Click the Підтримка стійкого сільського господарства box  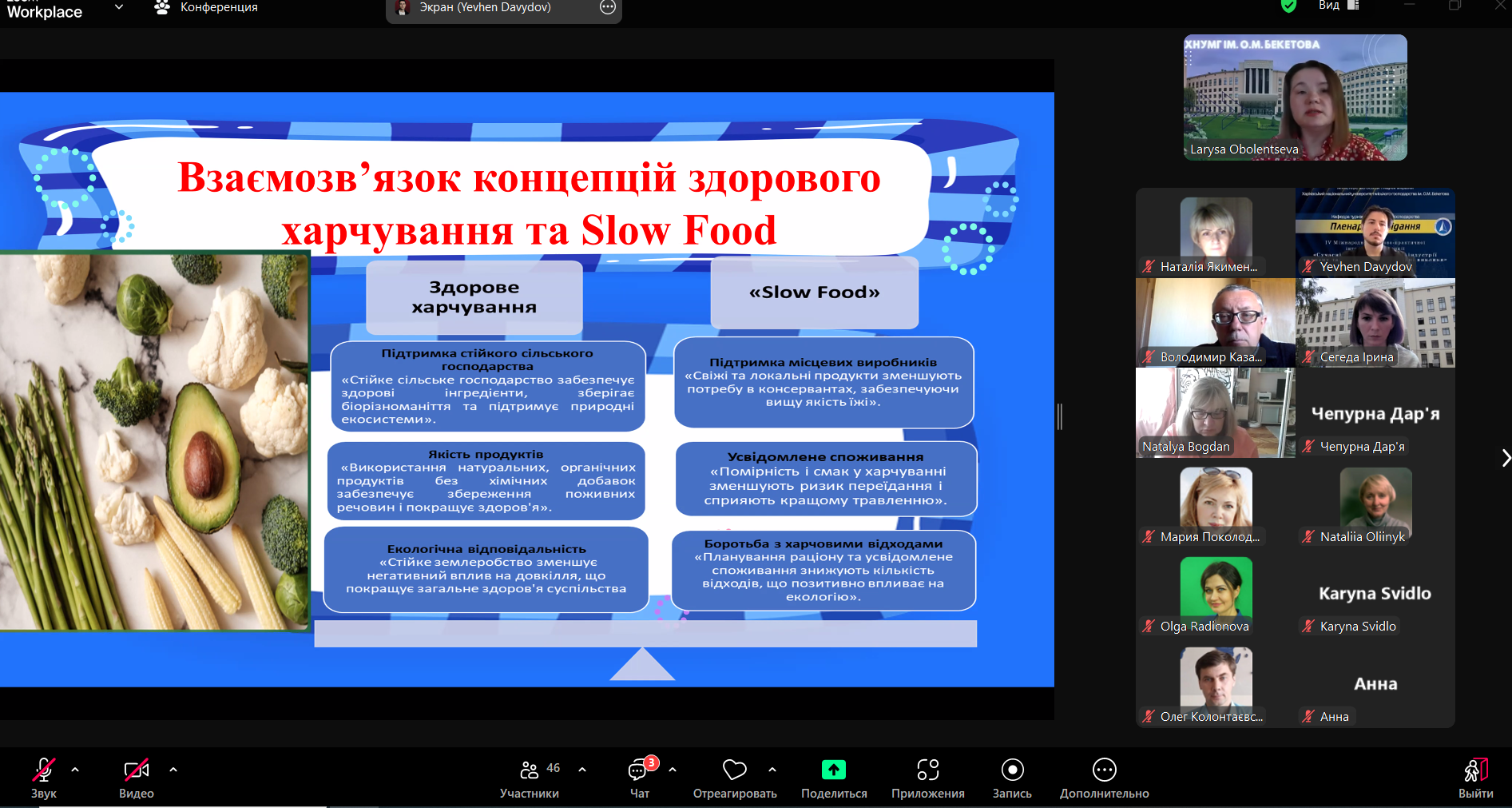488,386
